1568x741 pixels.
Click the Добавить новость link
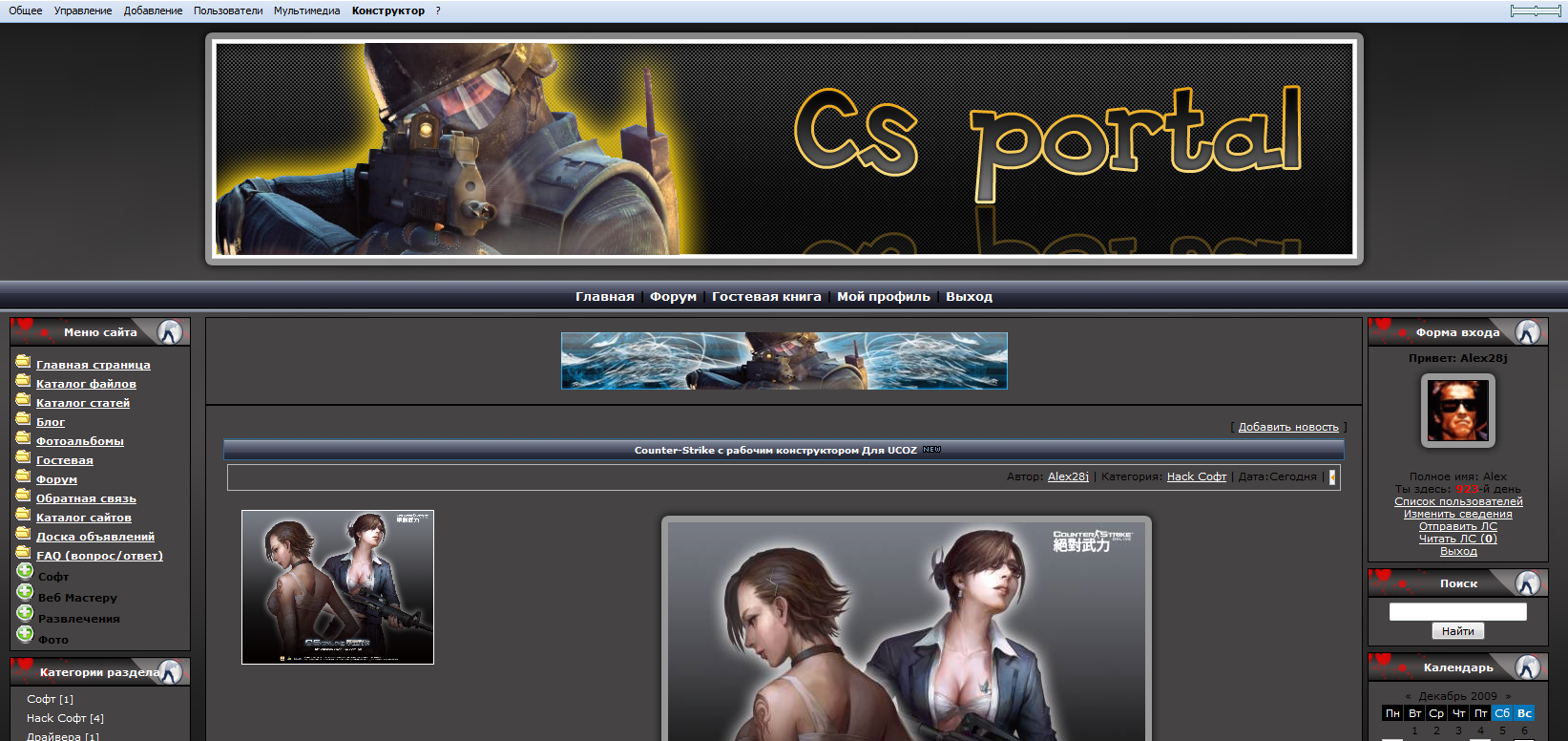[x=1288, y=427]
